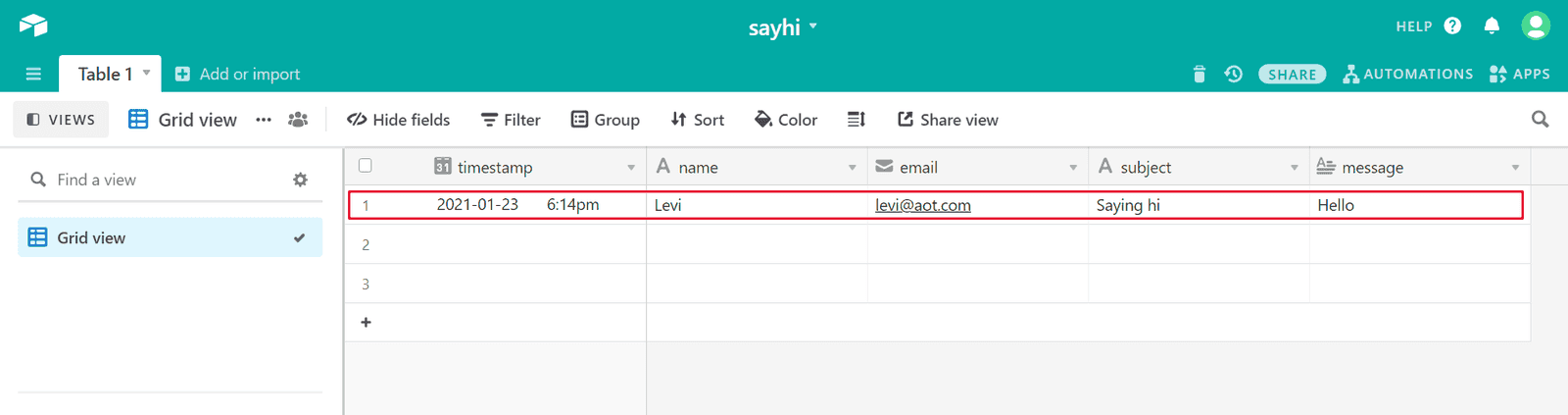Open the user account avatar
Screen dimensions: 1568x415
pos(1536,26)
